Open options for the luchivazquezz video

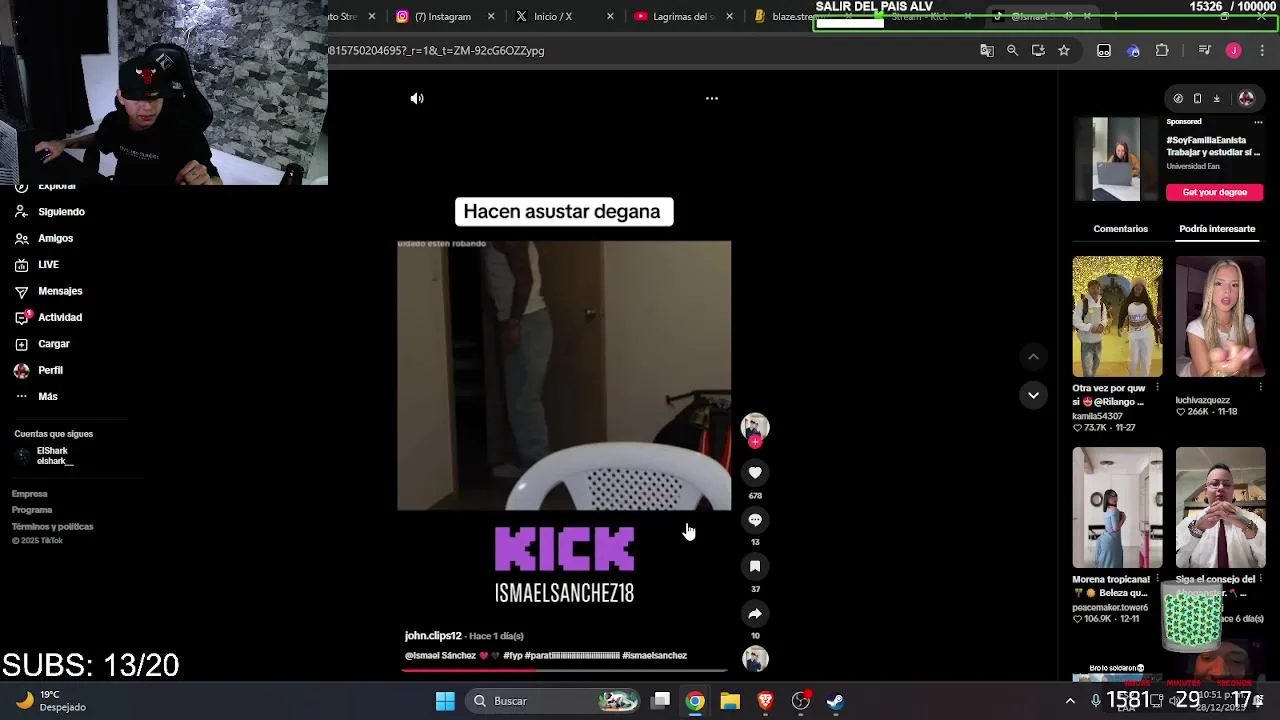pyautogui.click(x=1261, y=387)
